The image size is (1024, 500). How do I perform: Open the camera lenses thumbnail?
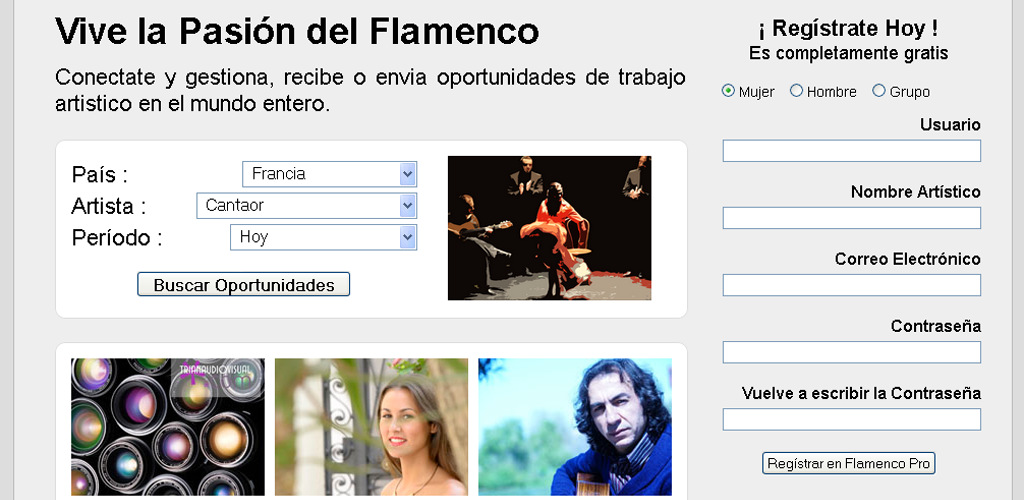point(168,427)
